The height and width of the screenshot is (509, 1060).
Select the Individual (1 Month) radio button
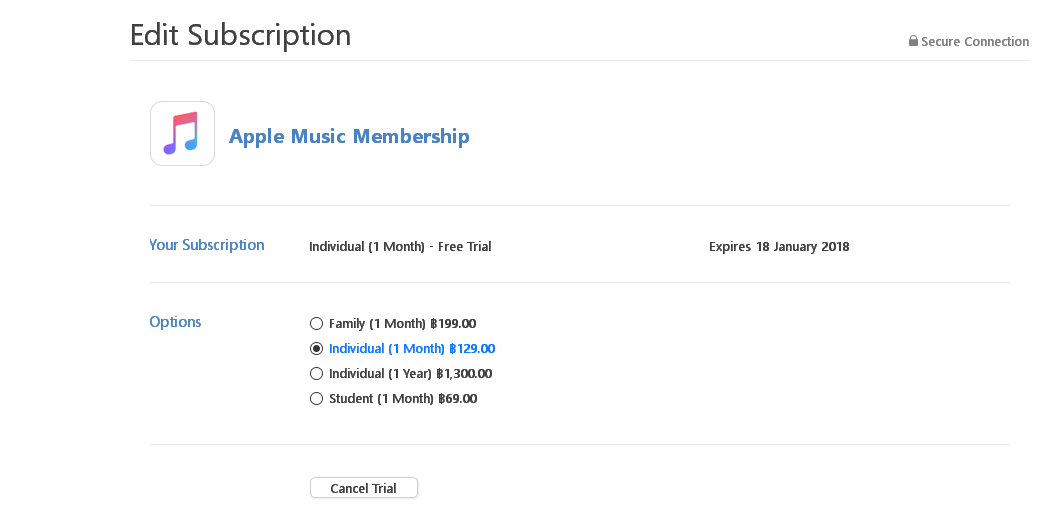click(x=316, y=349)
